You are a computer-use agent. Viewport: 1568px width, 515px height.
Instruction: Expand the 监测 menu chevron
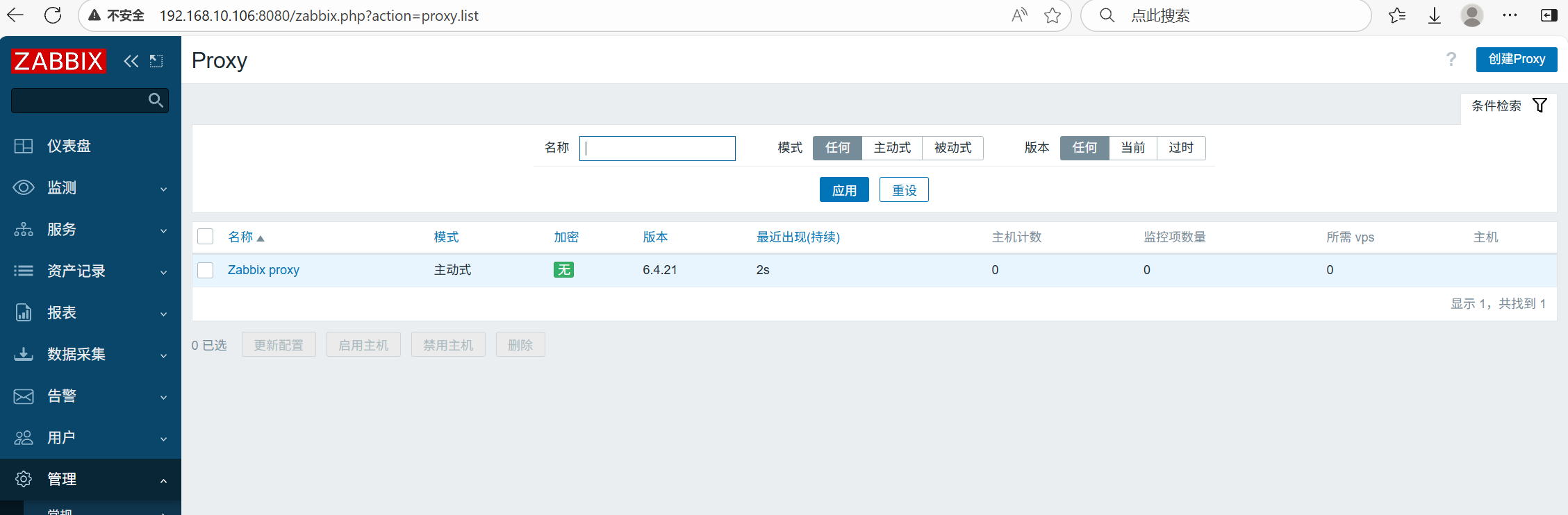(x=164, y=189)
